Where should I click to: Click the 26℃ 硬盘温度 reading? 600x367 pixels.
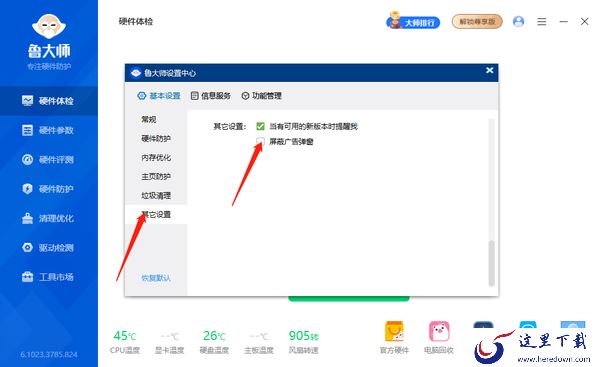[214, 342]
